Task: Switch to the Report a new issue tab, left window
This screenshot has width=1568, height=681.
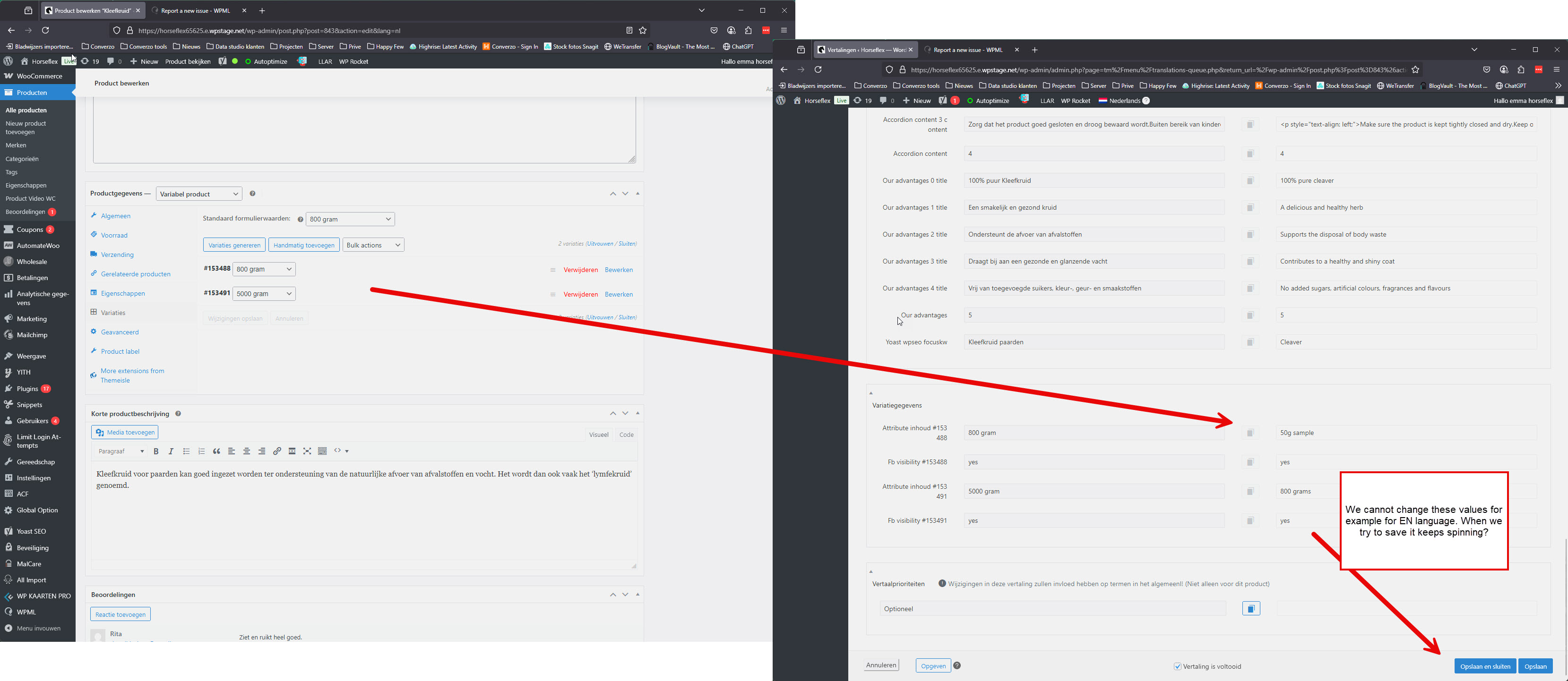Action: pos(195,11)
